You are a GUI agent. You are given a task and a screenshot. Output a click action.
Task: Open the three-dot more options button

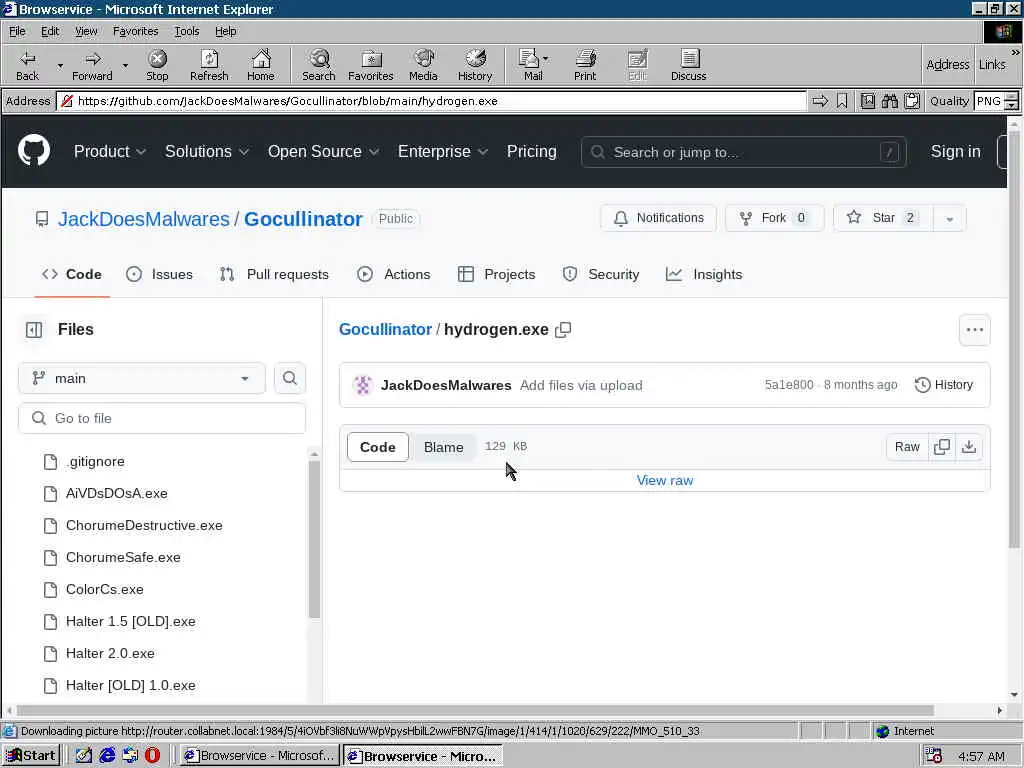975,330
